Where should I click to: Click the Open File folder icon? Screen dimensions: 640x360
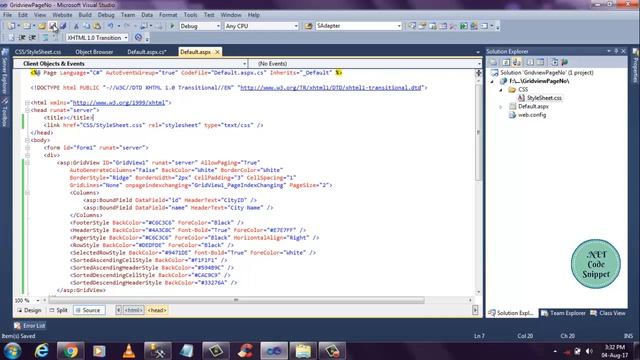click(x=42, y=26)
